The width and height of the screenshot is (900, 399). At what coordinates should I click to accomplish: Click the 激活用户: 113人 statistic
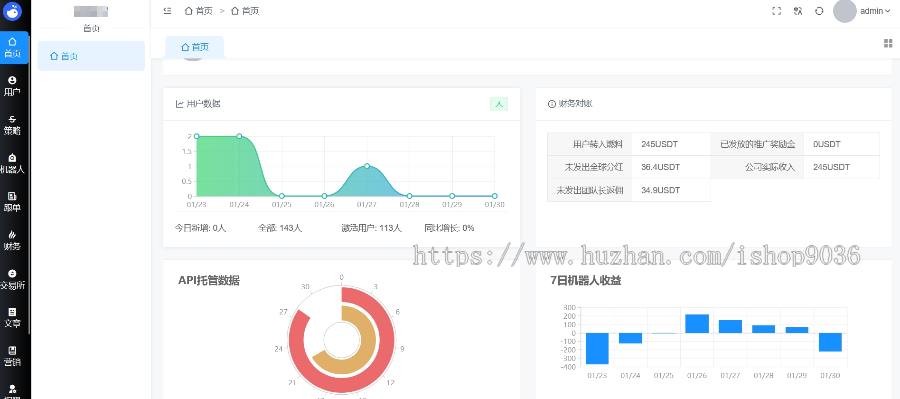pos(371,228)
